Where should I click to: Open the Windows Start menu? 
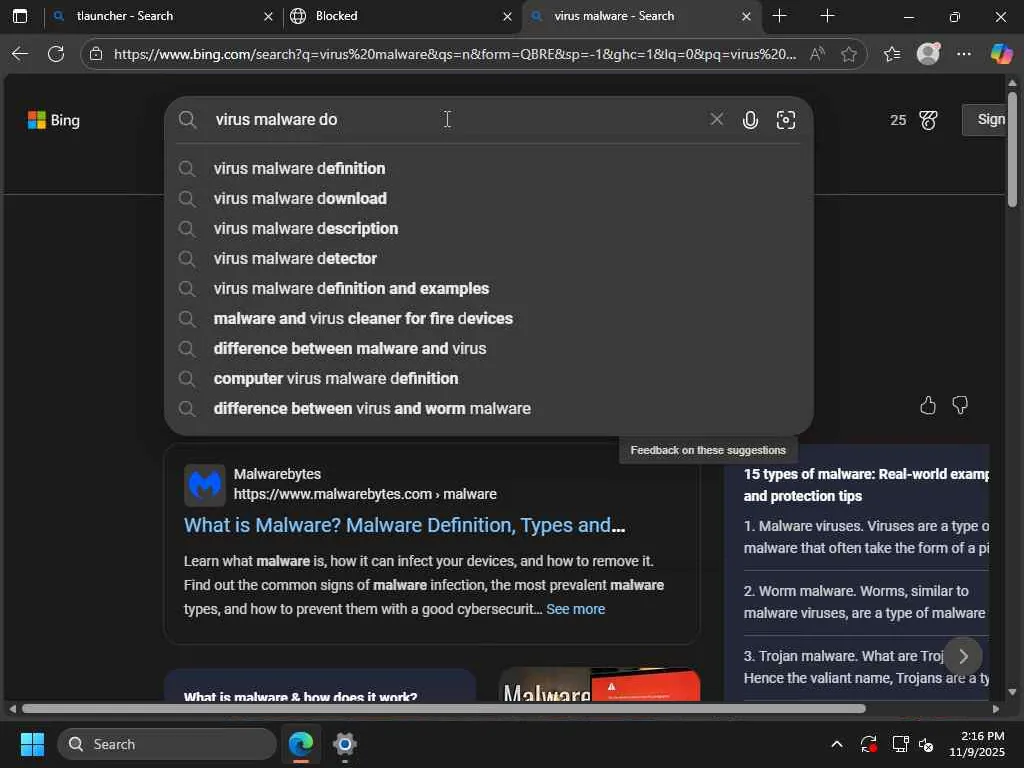coord(32,744)
